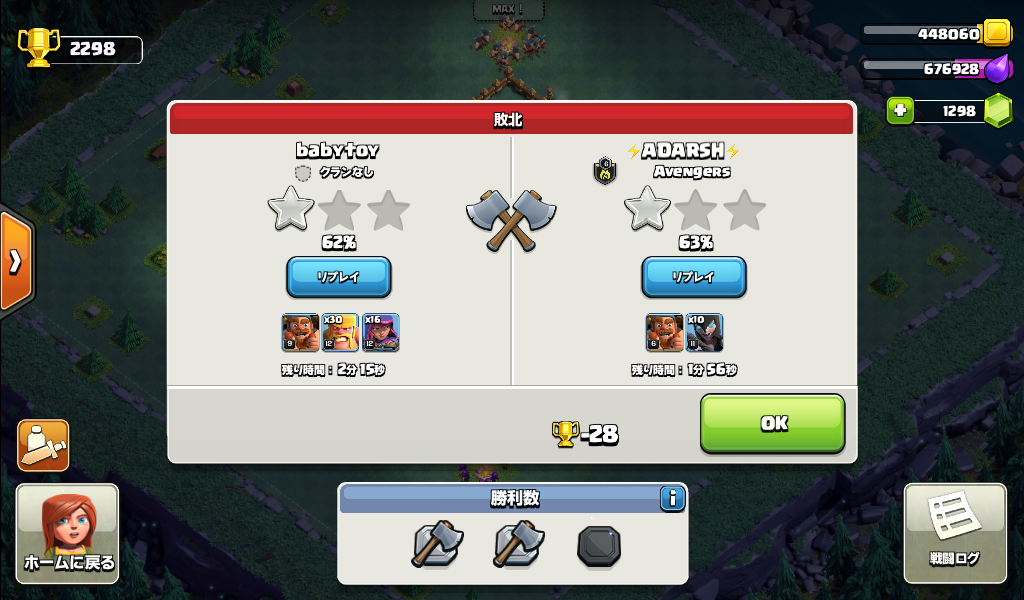Tap the Avengers clan badge

605,171
